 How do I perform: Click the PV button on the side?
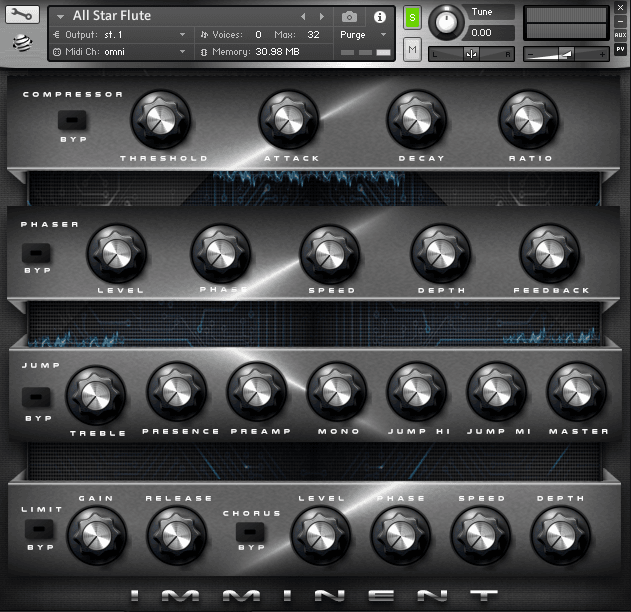point(620,49)
